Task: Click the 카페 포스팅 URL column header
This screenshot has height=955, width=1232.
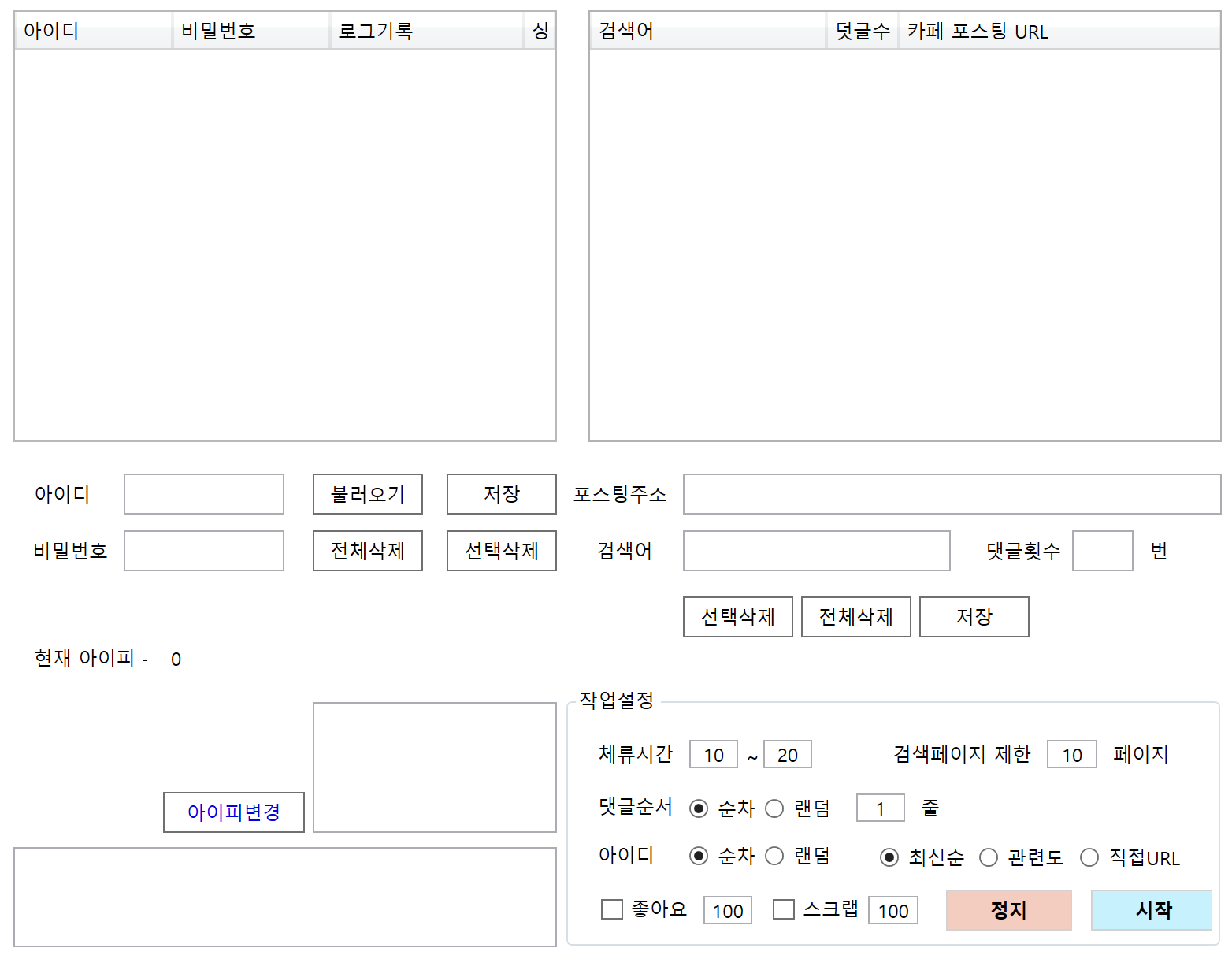Action: 1058,31
